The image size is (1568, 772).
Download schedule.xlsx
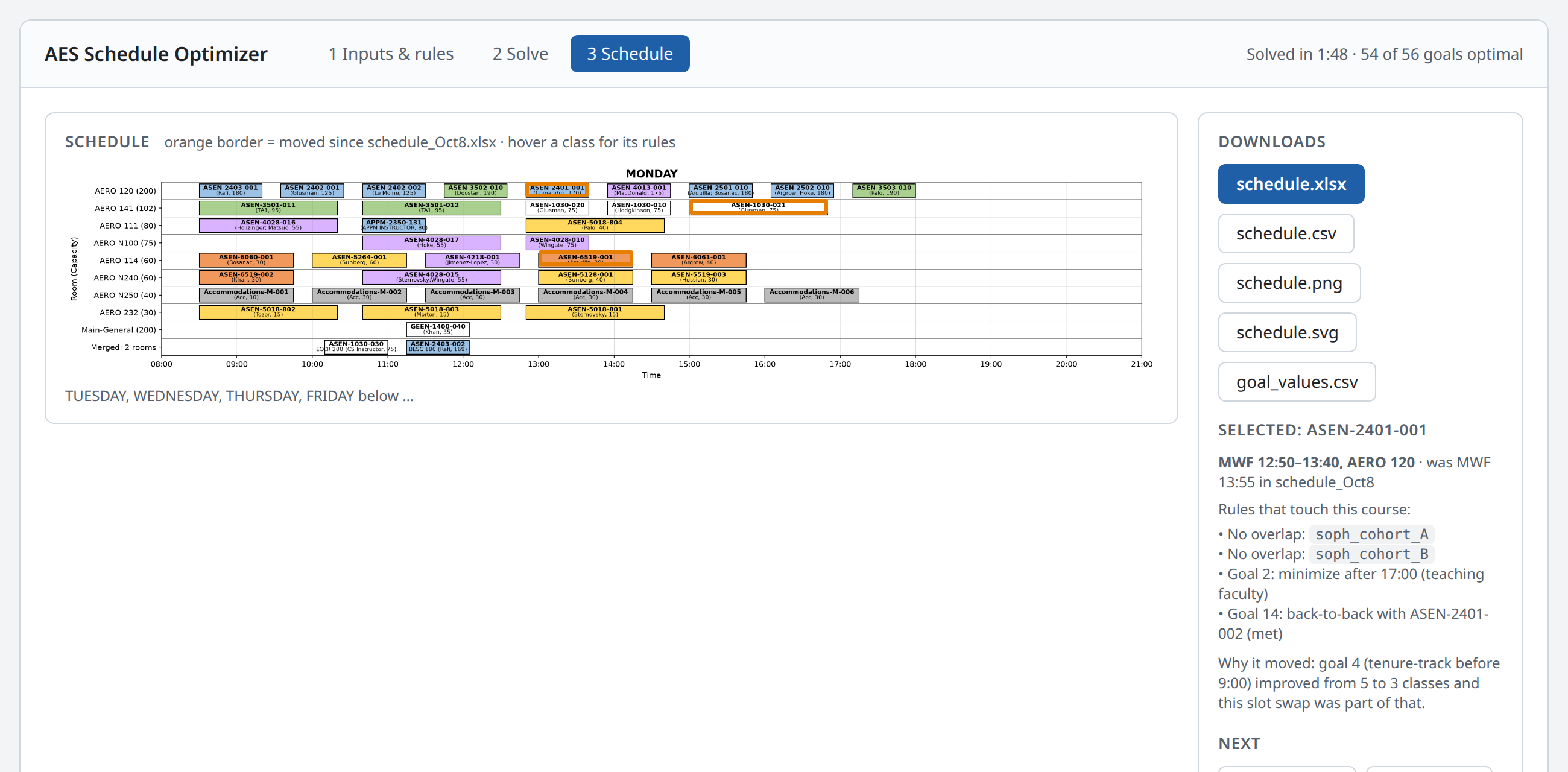(x=1291, y=184)
